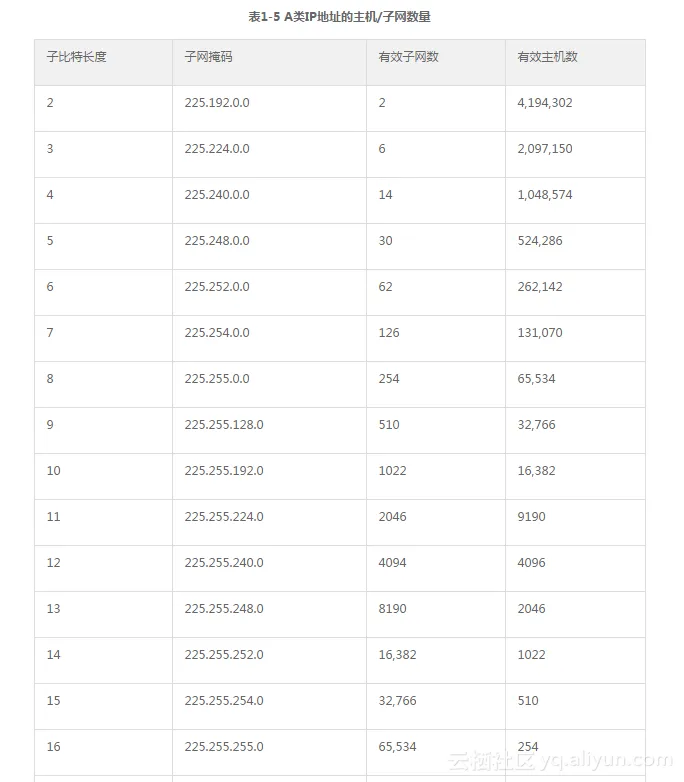Screen dimensions: 684x782
Task: Click the 225.255.128.0 mask cell
Action: [x=224, y=425]
